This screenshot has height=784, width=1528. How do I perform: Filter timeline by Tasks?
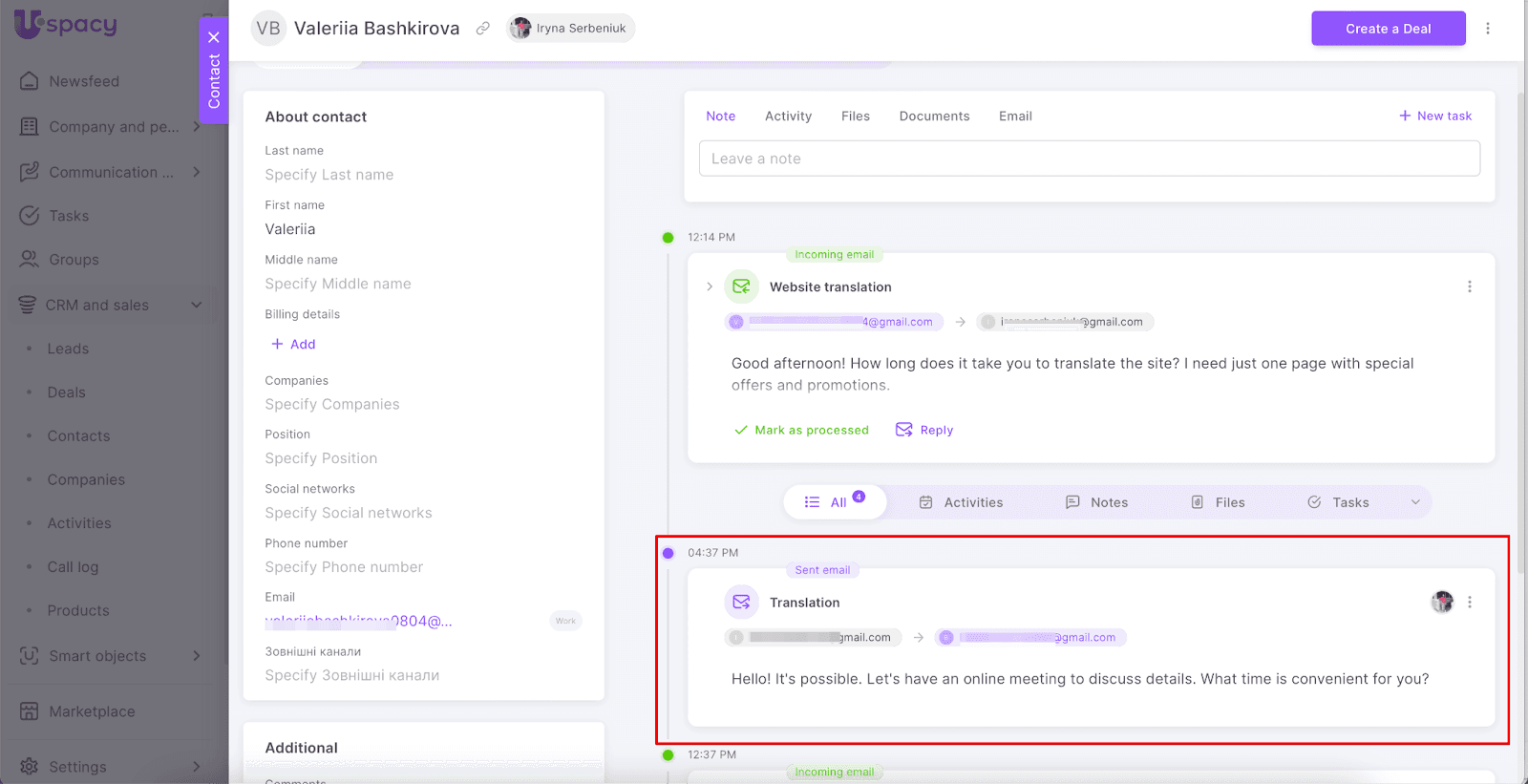click(1338, 502)
